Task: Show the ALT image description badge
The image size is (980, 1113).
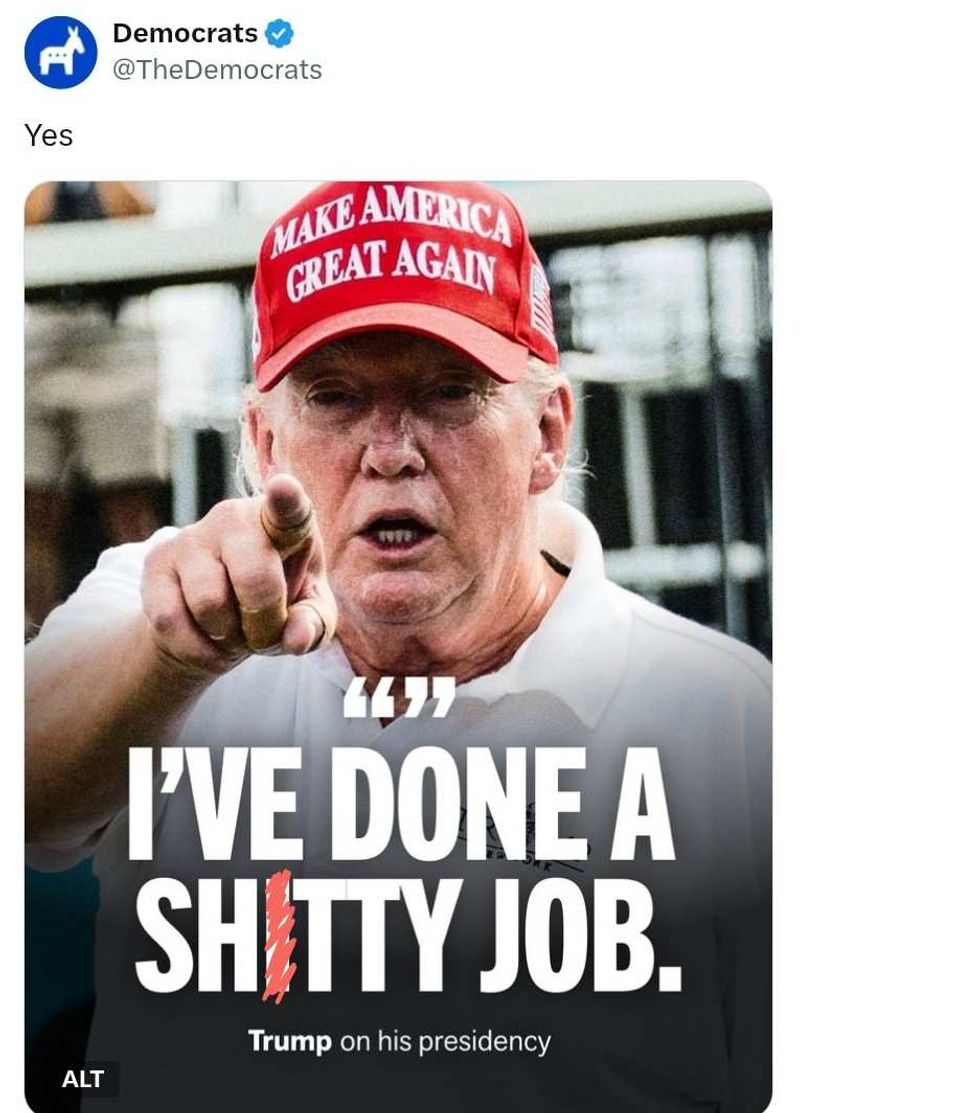Action: [x=83, y=1079]
